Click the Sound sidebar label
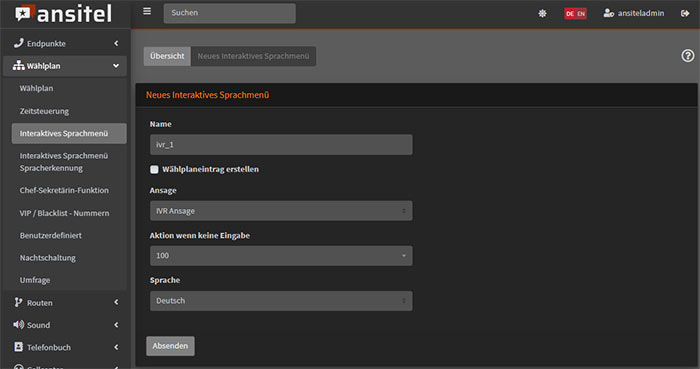The height and width of the screenshot is (369, 700). click(x=38, y=325)
